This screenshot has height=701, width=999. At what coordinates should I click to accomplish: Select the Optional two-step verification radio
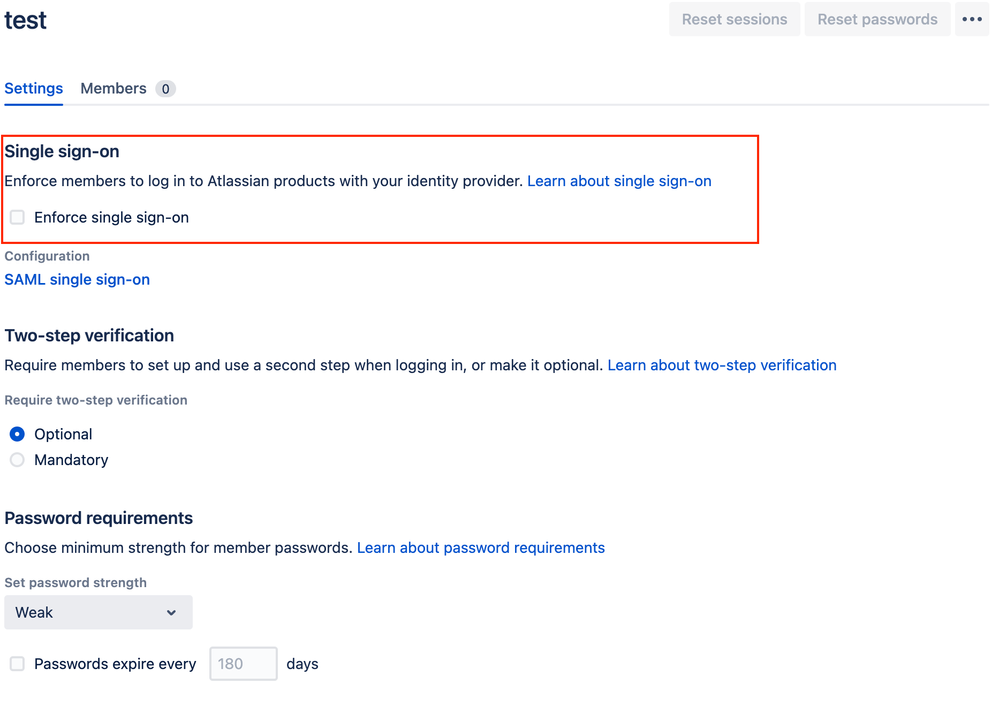[x=17, y=434]
